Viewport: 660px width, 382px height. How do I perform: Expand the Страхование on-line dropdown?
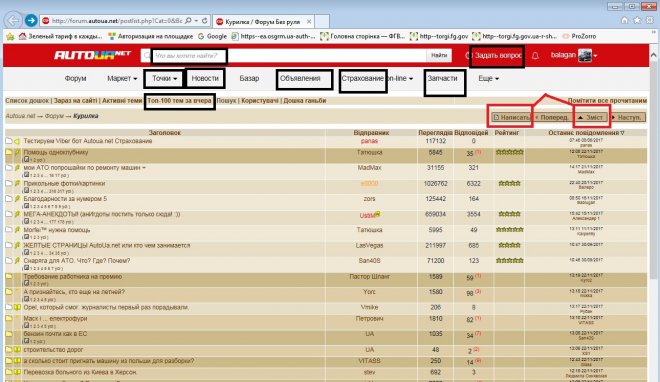pos(377,79)
